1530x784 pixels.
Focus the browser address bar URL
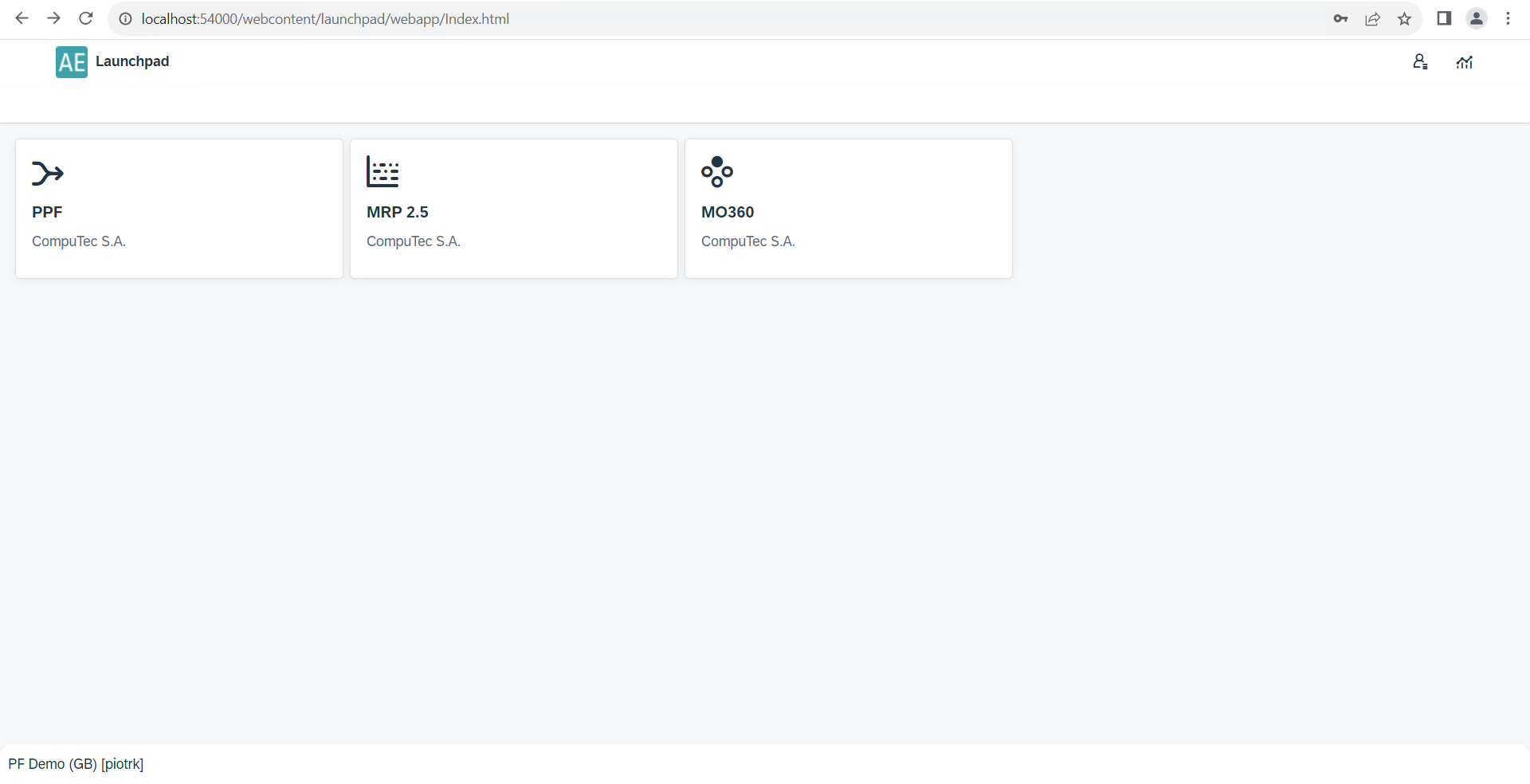[325, 19]
